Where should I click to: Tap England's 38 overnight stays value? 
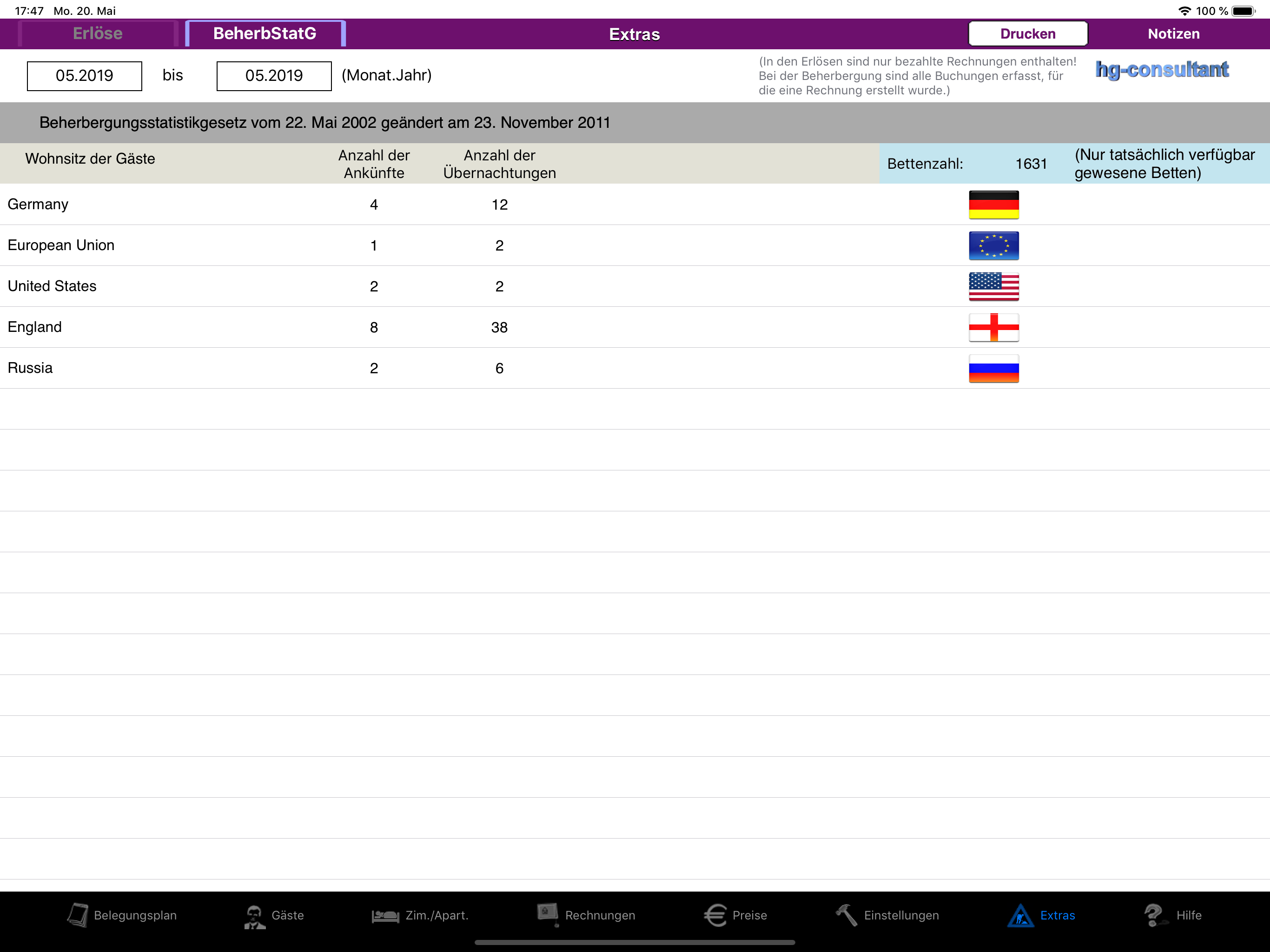click(x=500, y=327)
